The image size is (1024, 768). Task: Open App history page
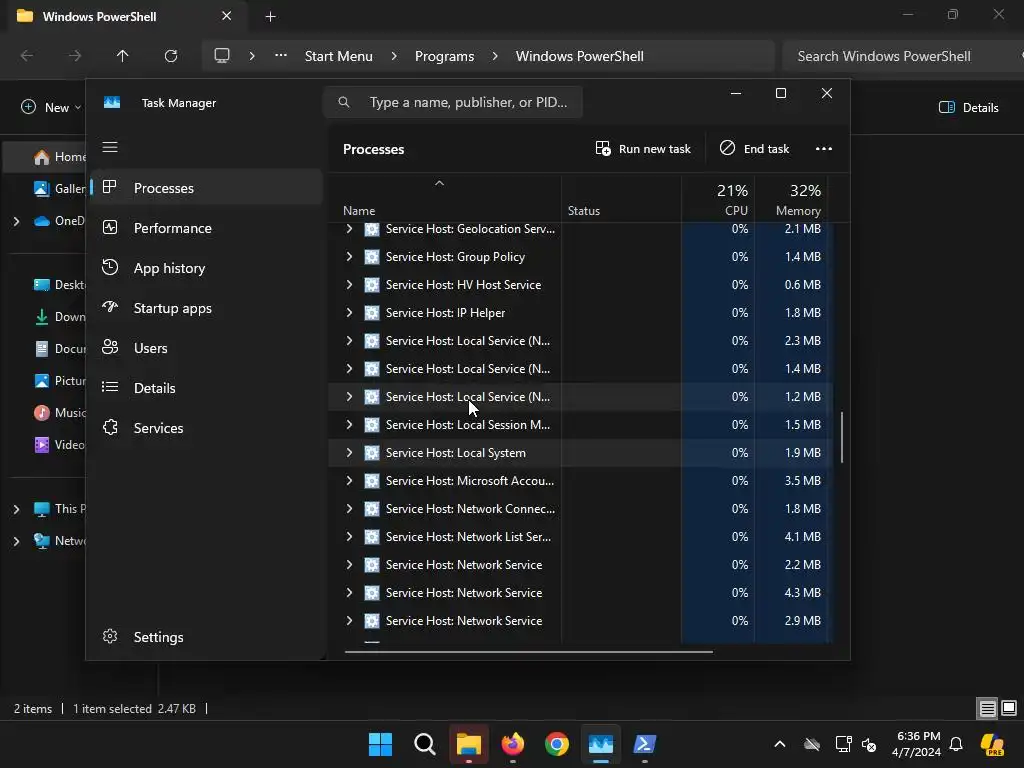tap(206, 268)
